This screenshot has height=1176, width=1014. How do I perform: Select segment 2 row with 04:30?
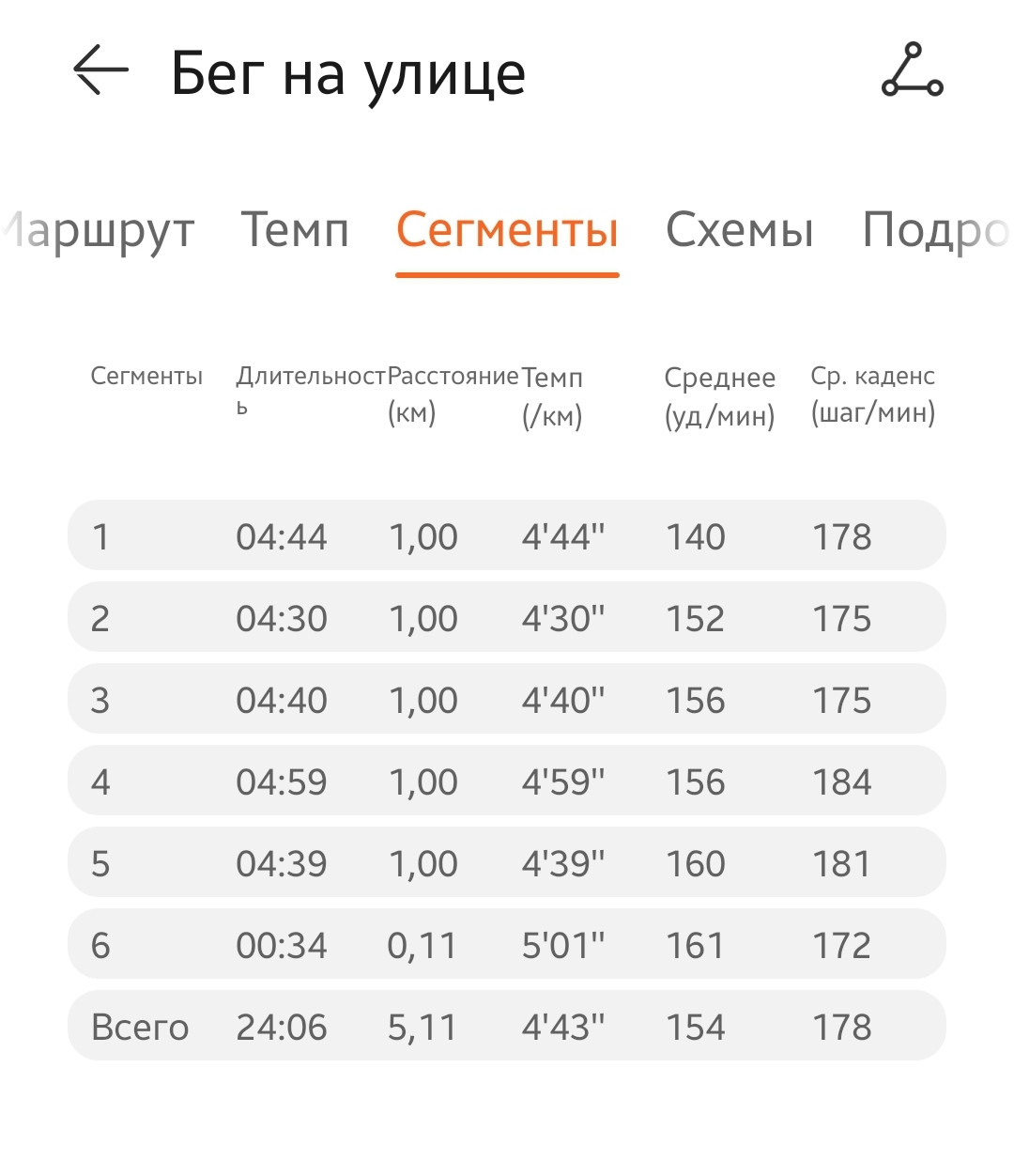click(507, 617)
